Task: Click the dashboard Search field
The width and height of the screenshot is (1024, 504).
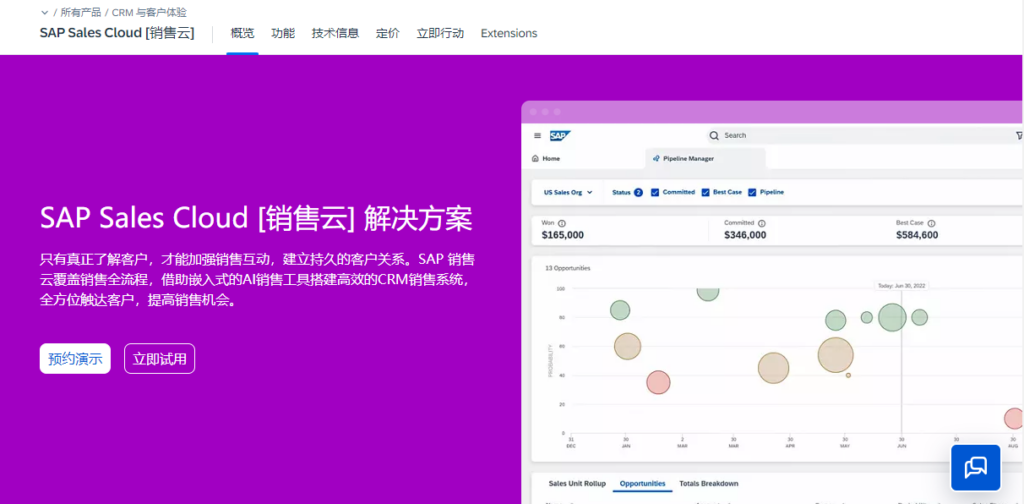Action: (x=862, y=136)
